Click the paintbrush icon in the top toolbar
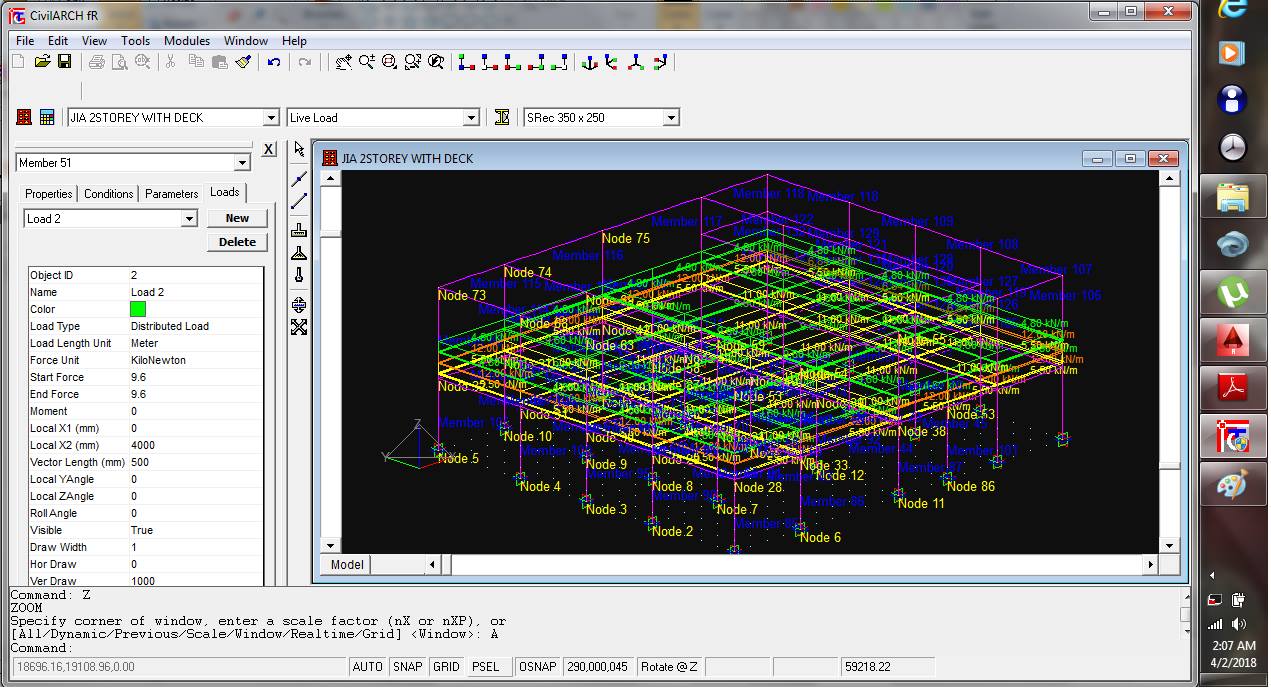This screenshot has height=690, width=1271. (x=243, y=62)
